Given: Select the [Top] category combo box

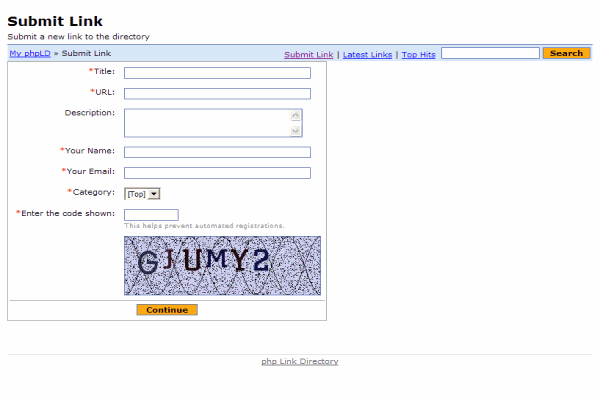Looking at the screenshot, I should pos(142,194).
